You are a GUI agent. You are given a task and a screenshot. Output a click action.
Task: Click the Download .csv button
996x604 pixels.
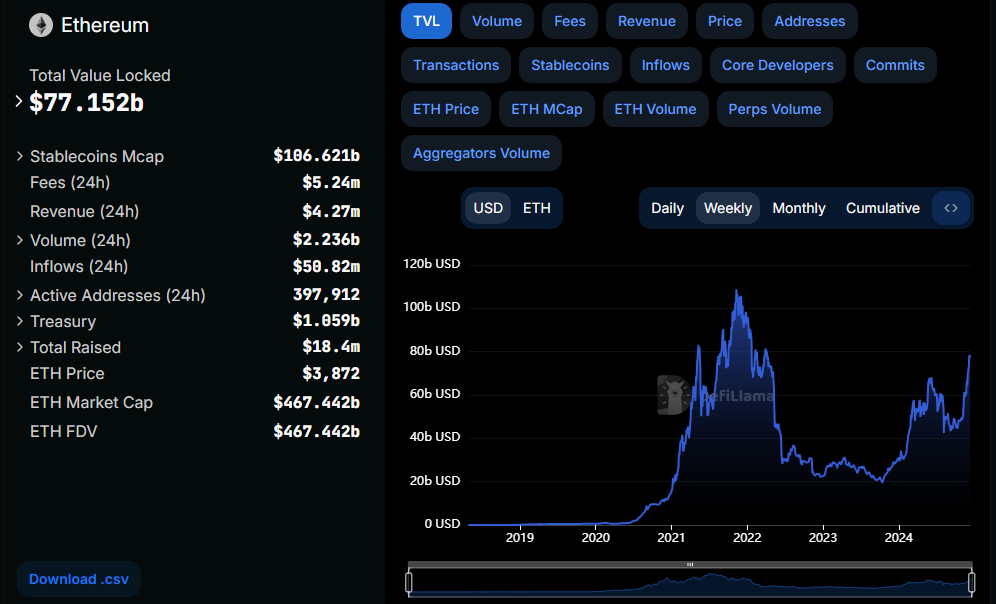[78, 579]
